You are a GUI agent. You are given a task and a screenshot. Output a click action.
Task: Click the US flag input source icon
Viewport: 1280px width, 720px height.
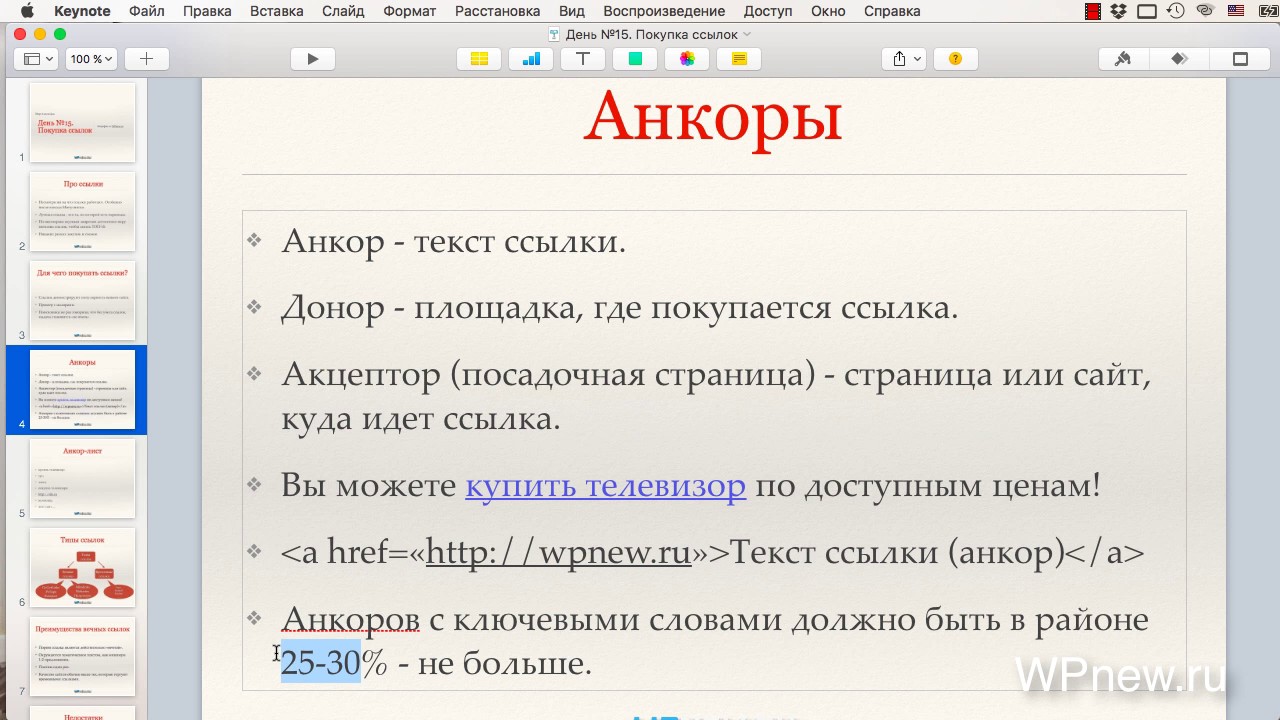1236,11
